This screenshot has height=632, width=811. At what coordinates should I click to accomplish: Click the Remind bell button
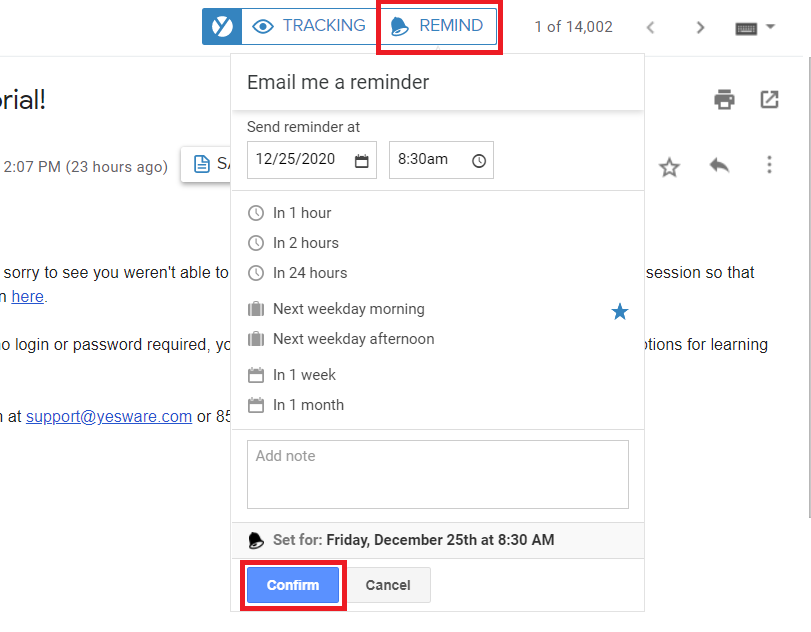pos(438,27)
